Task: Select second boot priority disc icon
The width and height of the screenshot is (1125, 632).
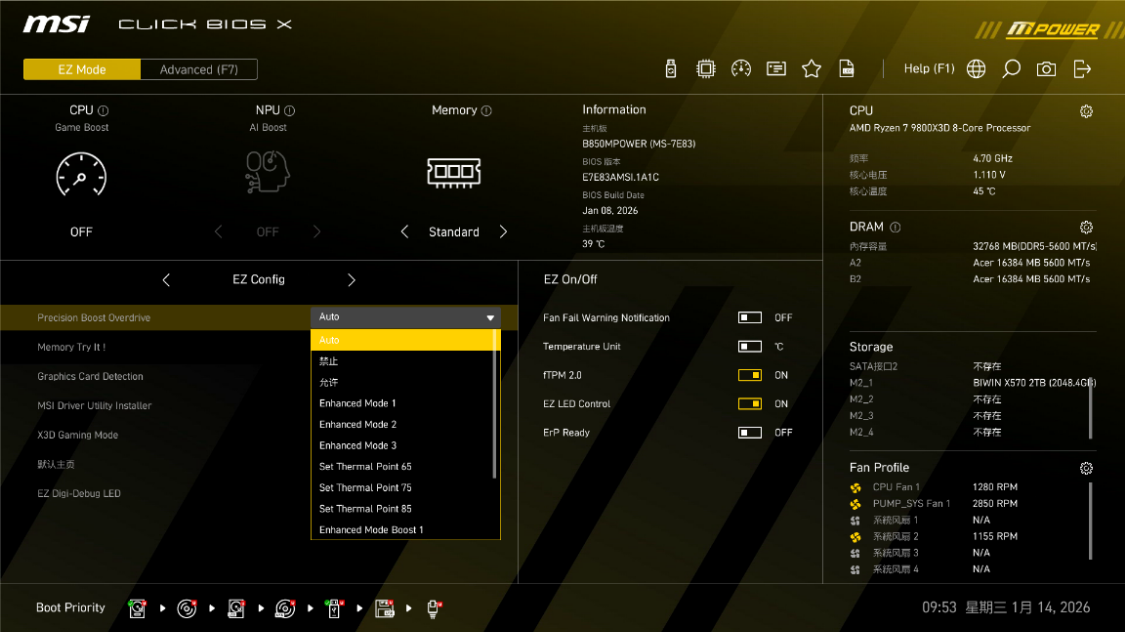Action: [187, 608]
